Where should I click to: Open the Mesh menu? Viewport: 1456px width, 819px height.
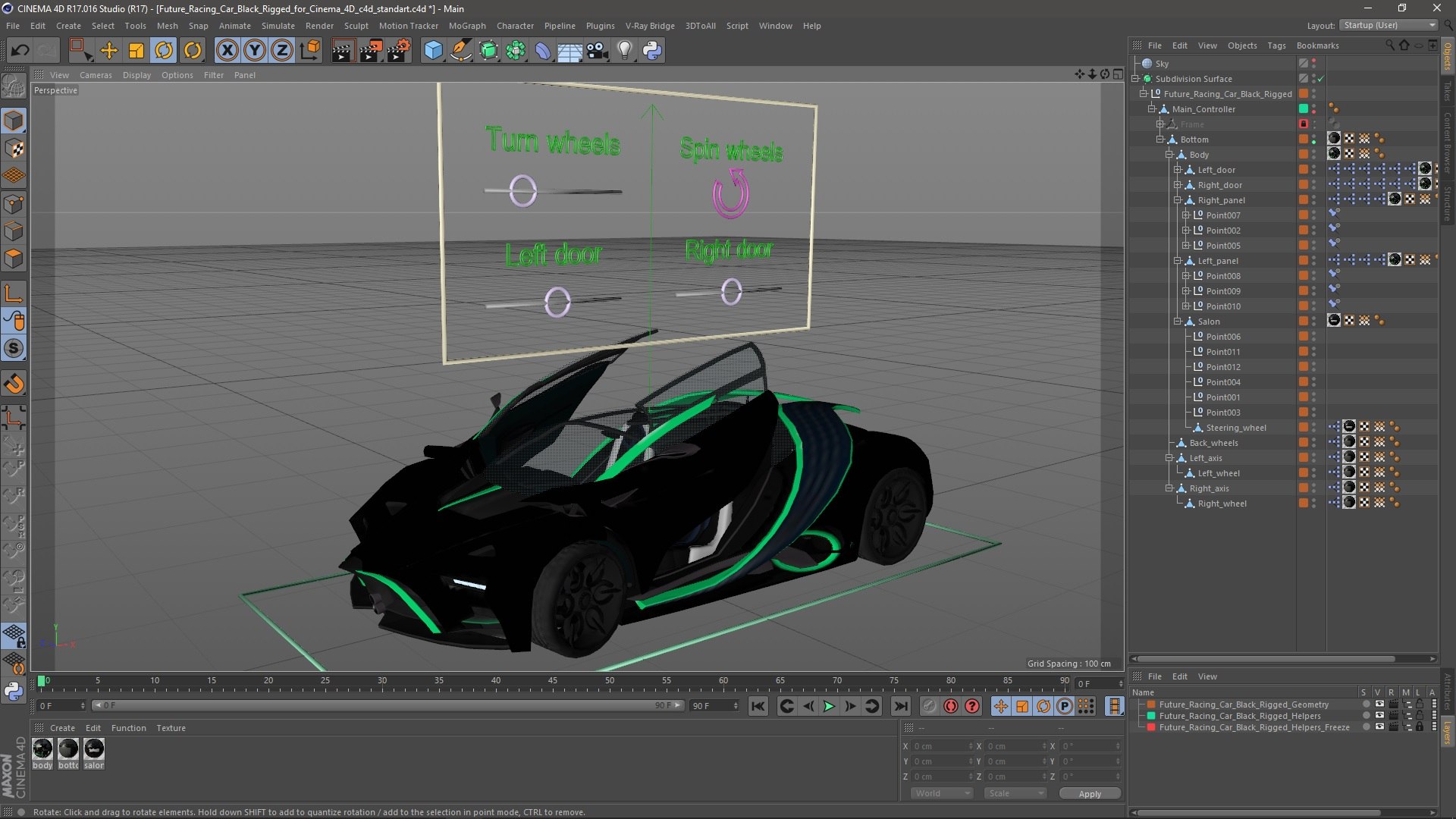tap(167, 26)
